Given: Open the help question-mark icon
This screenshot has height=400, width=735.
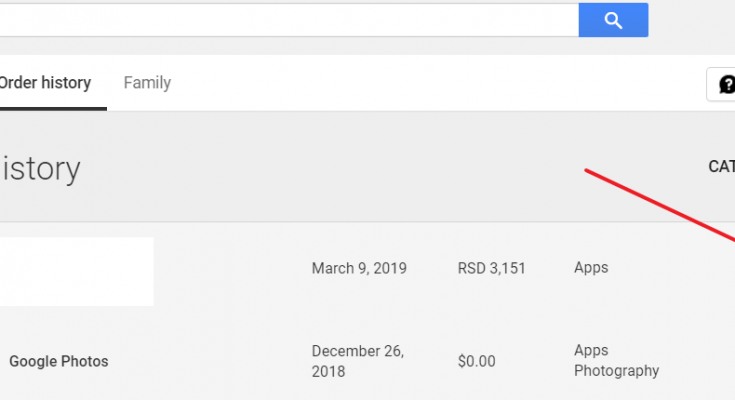Looking at the screenshot, I should (x=726, y=84).
